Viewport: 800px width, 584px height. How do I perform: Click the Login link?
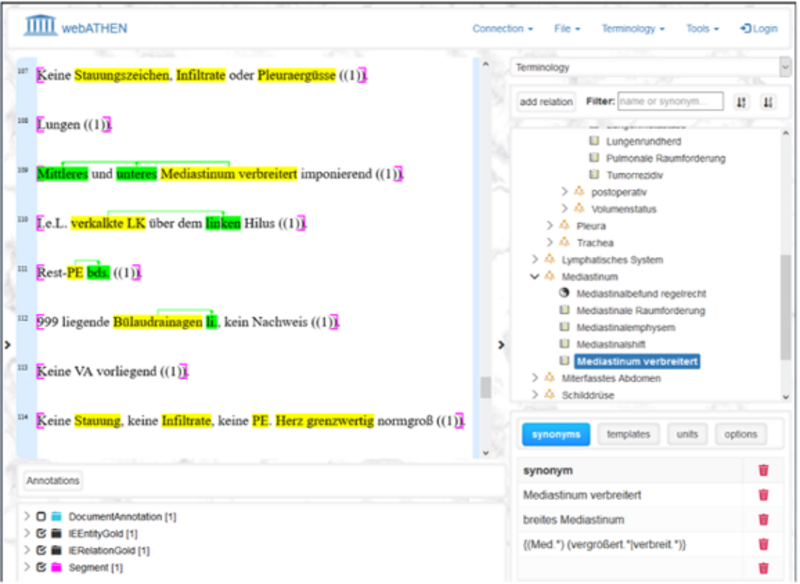[759, 29]
